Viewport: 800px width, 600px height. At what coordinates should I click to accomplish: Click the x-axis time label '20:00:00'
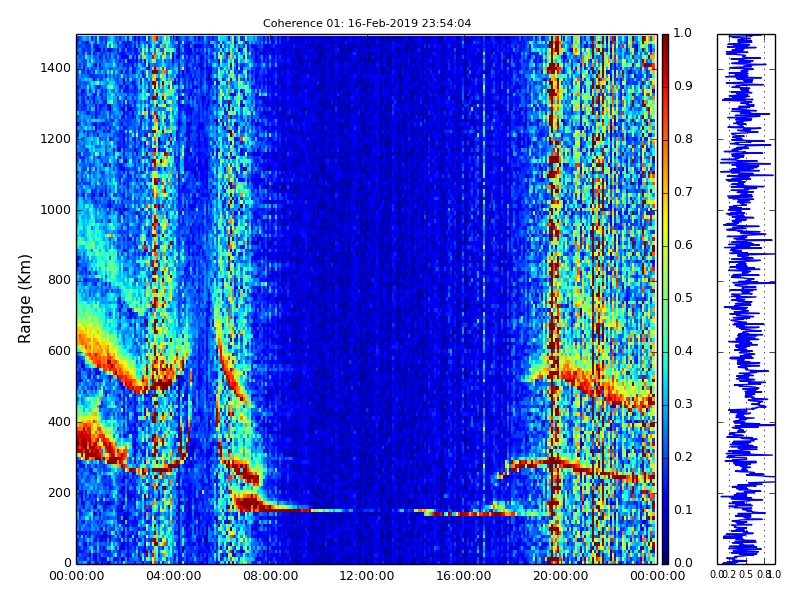click(561, 576)
